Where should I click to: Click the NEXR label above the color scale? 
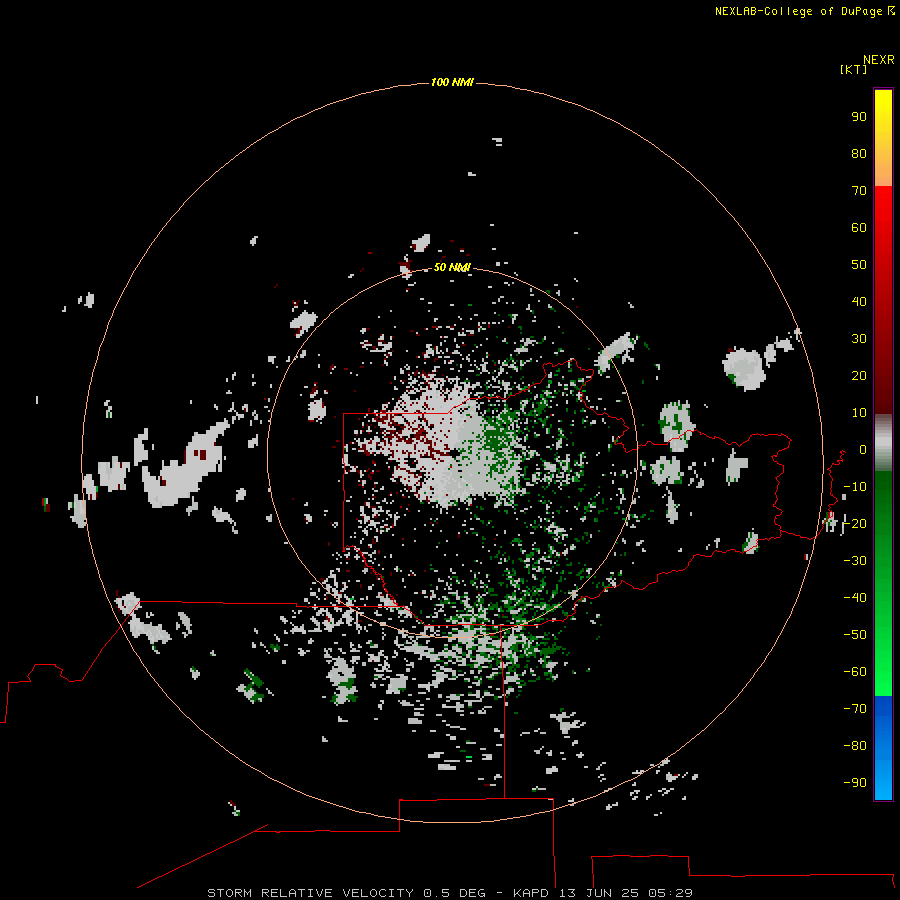coord(879,60)
